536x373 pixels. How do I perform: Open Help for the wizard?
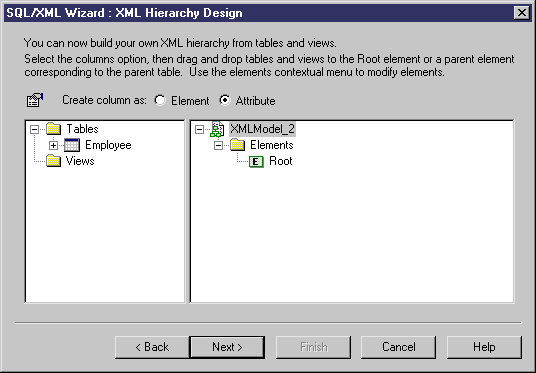484,347
